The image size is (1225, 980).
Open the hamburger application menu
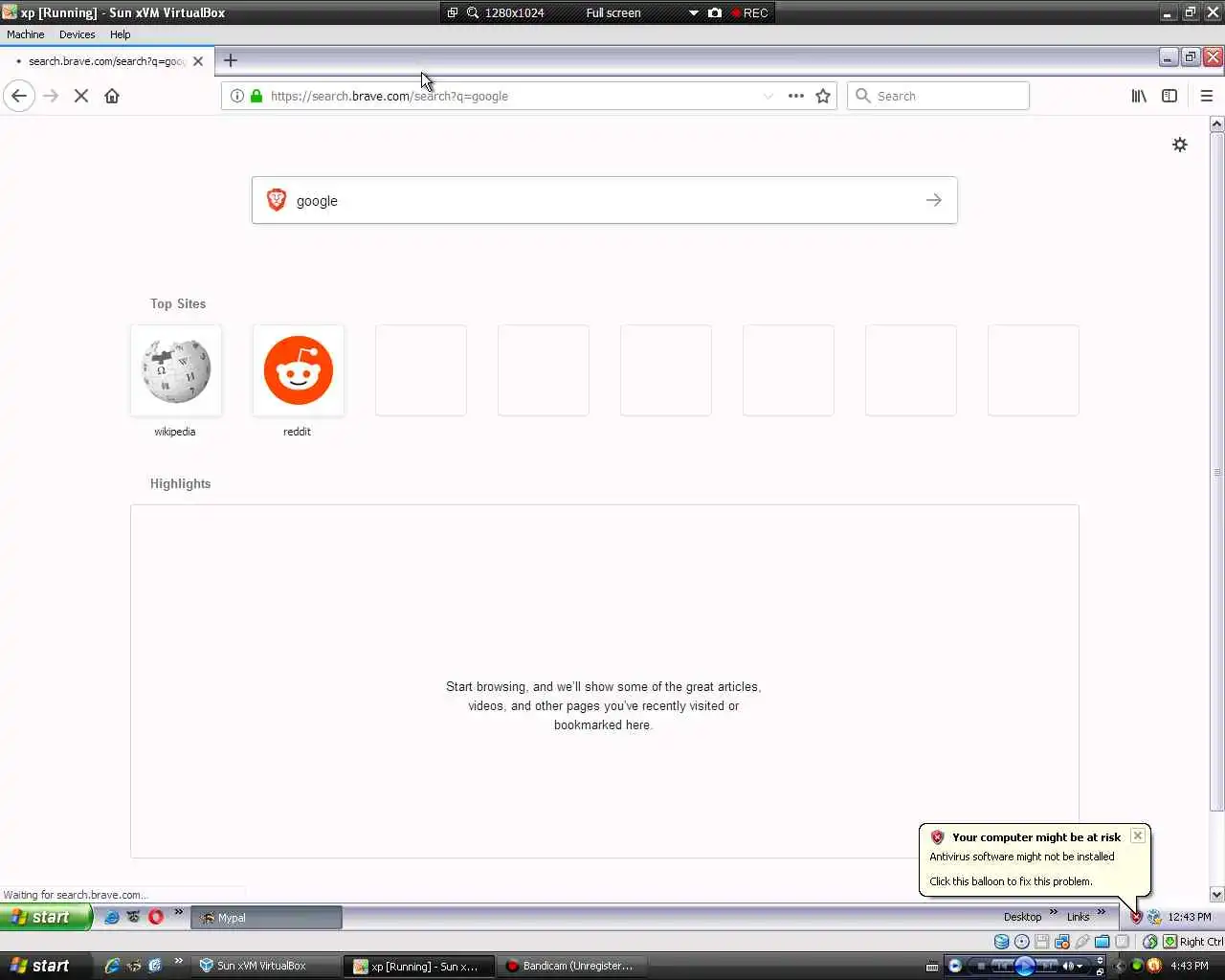coord(1206,96)
